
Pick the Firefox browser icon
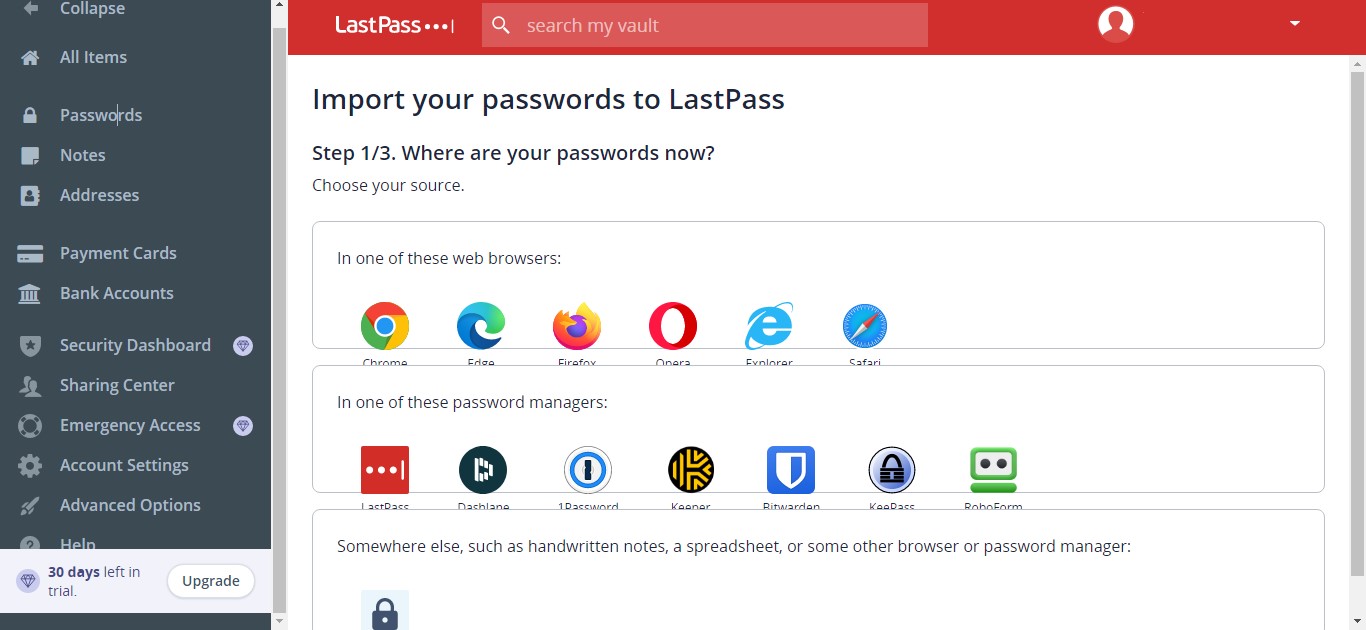pos(577,326)
